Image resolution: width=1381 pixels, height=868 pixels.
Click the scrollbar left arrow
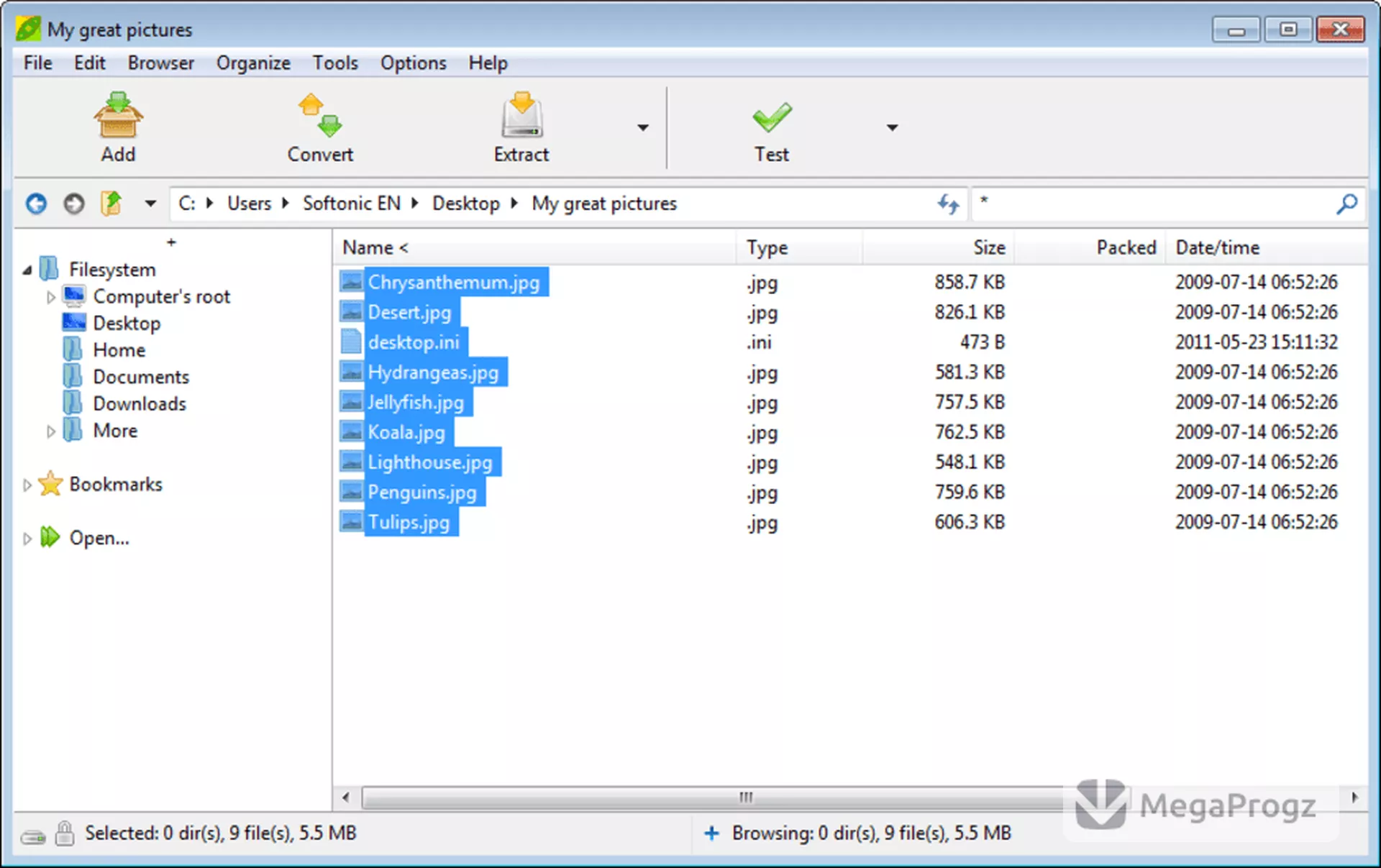(x=346, y=798)
